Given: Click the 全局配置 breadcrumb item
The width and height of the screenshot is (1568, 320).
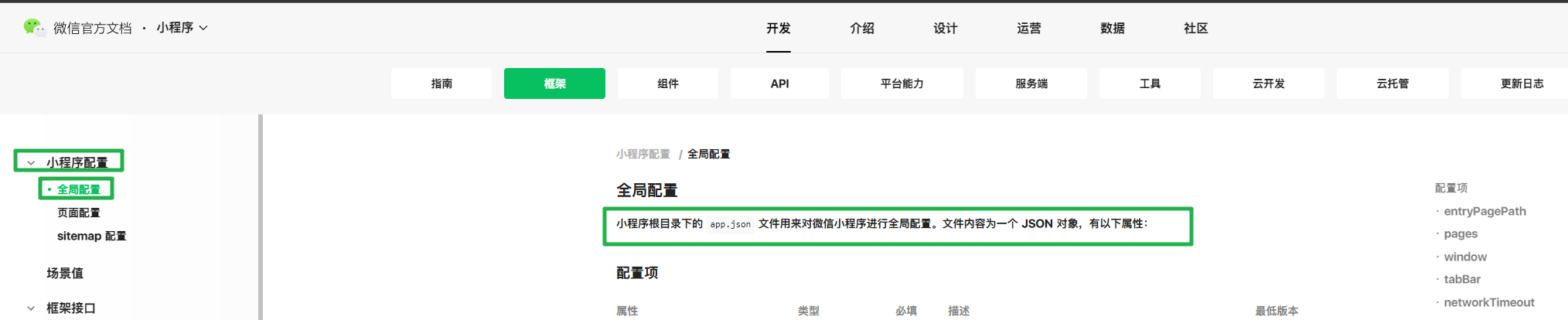Looking at the screenshot, I should (x=708, y=154).
